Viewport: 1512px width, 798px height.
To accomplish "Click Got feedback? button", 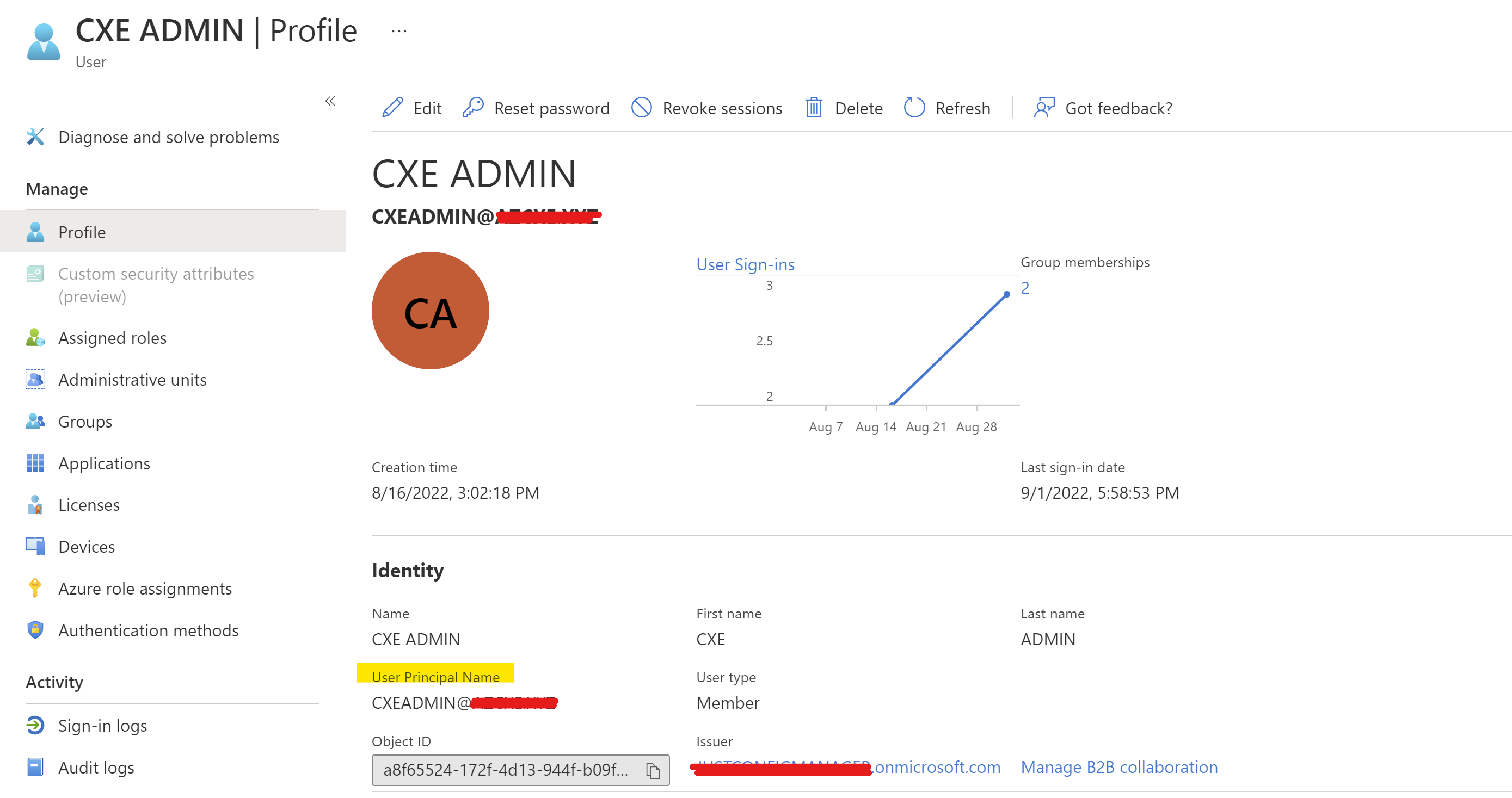I will tap(1118, 108).
